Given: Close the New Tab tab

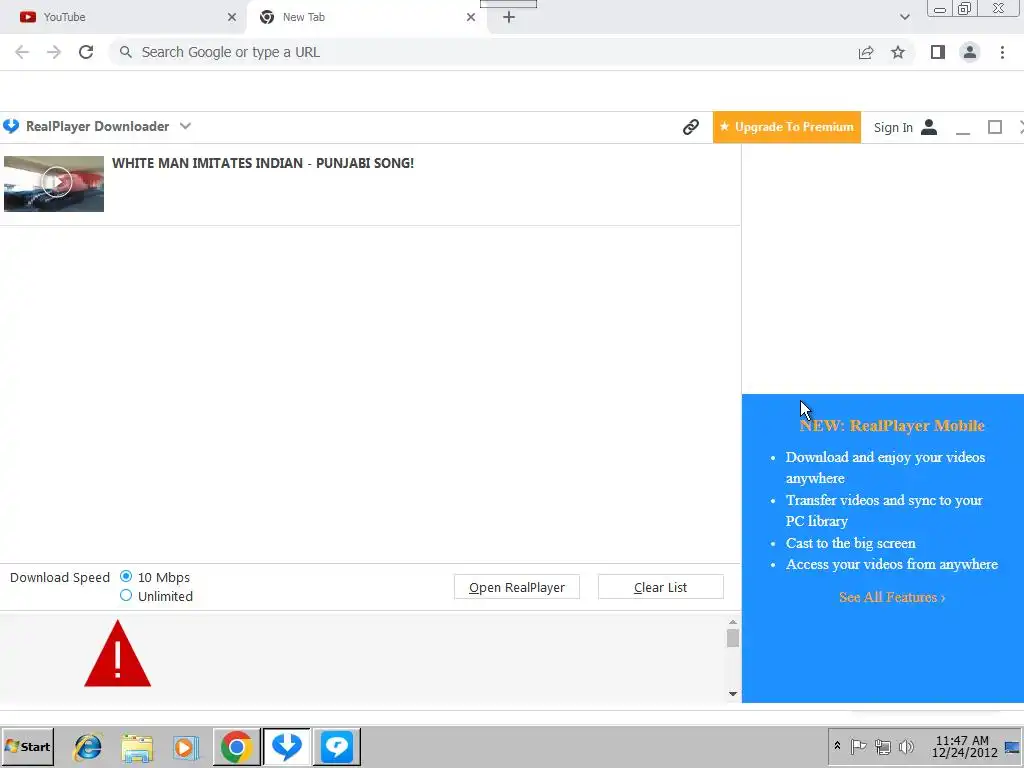Looking at the screenshot, I should (x=471, y=17).
